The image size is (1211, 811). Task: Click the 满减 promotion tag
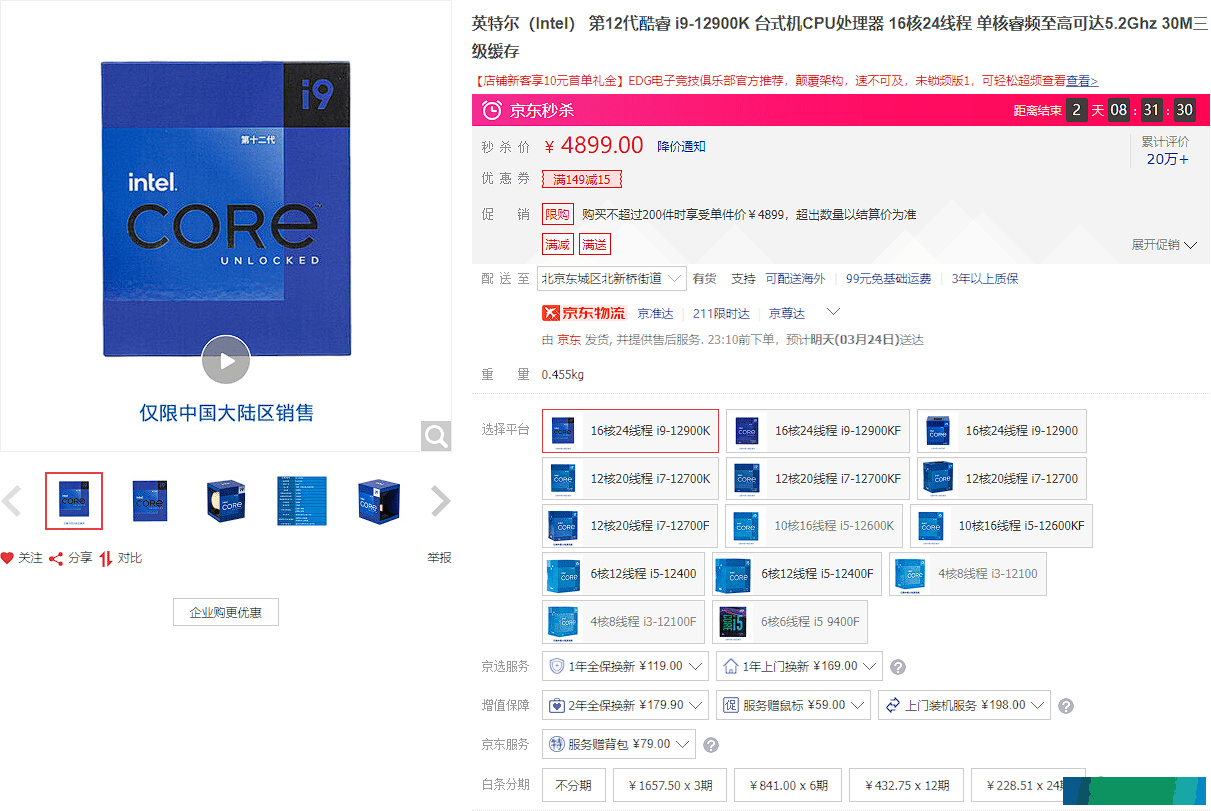click(558, 244)
